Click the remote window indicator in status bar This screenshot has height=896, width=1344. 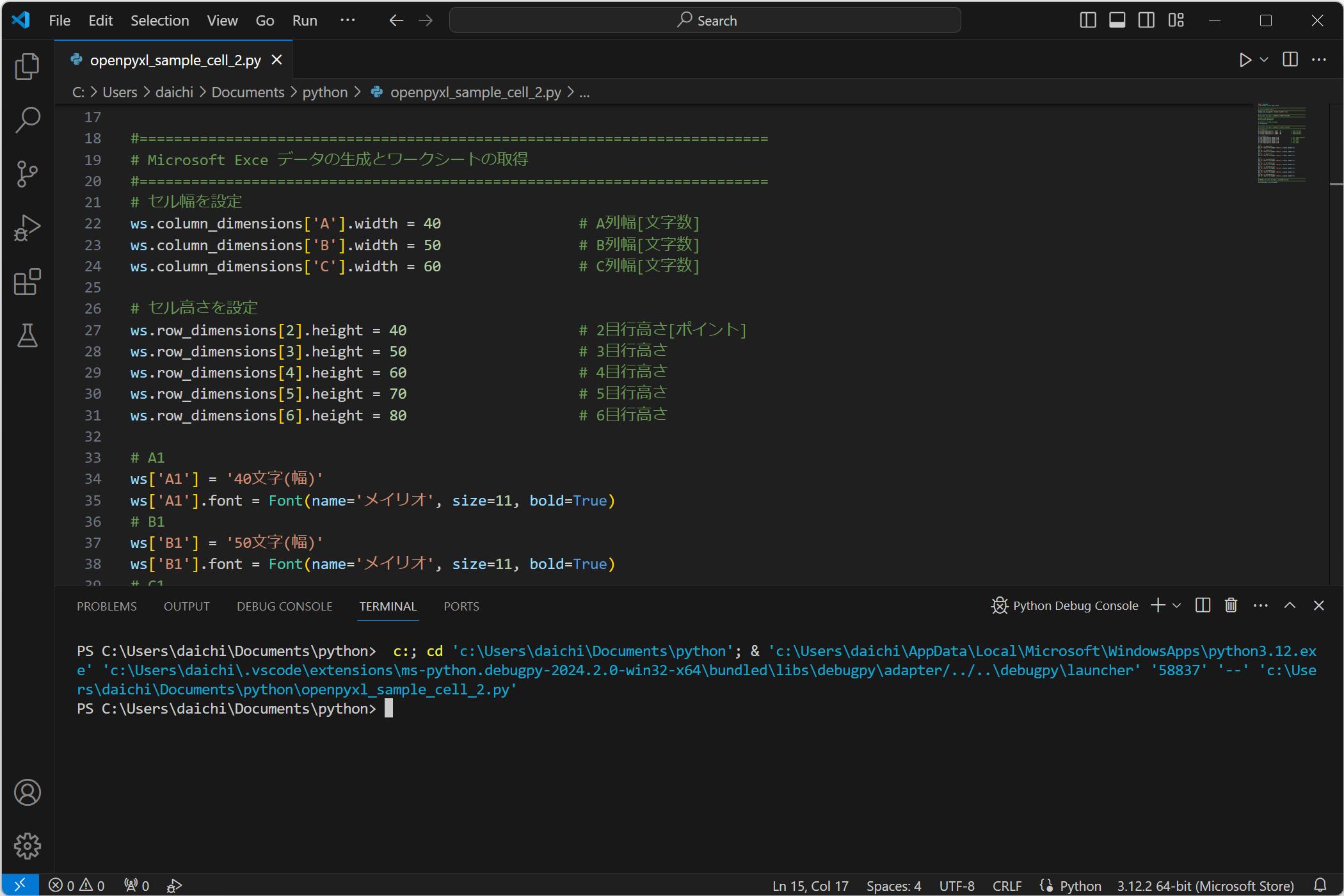tap(20, 885)
